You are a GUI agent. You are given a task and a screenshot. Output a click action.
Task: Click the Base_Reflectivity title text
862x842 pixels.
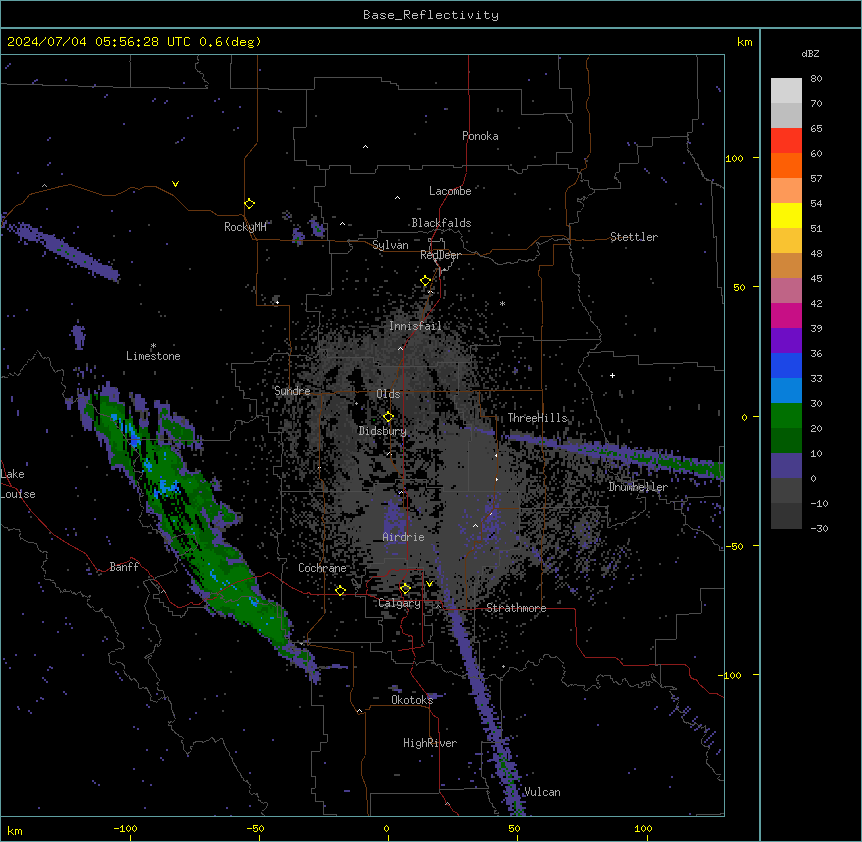(431, 15)
